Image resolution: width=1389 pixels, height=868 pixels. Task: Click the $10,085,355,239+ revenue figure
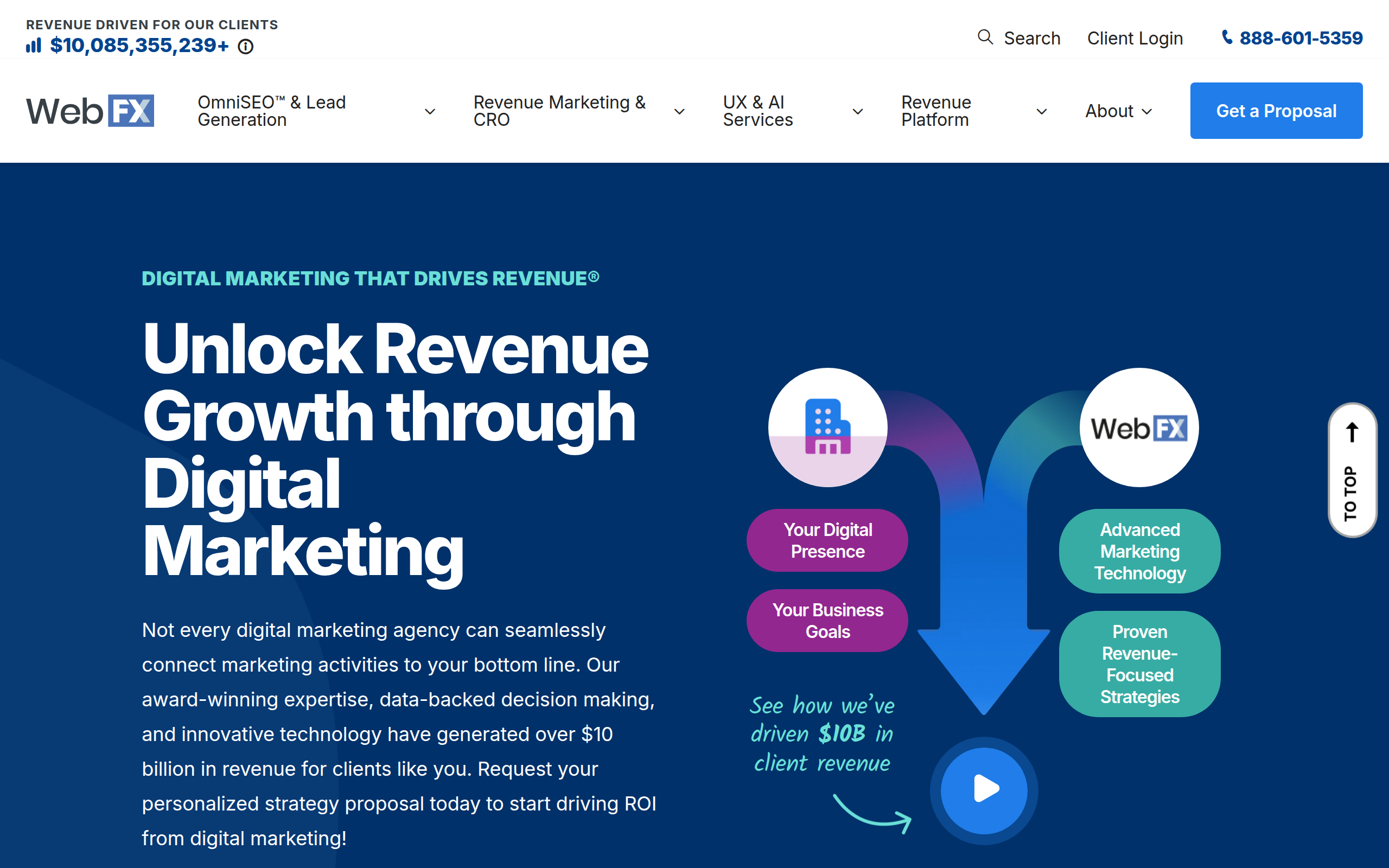pyautogui.click(x=139, y=45)
